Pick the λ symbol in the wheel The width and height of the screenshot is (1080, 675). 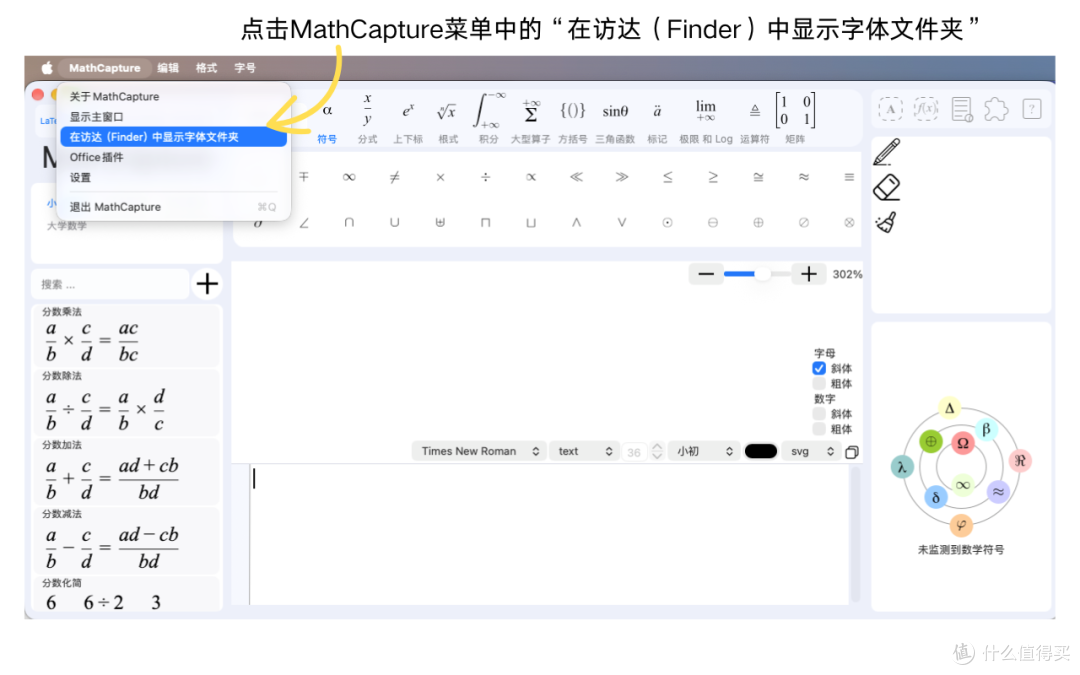902,467
